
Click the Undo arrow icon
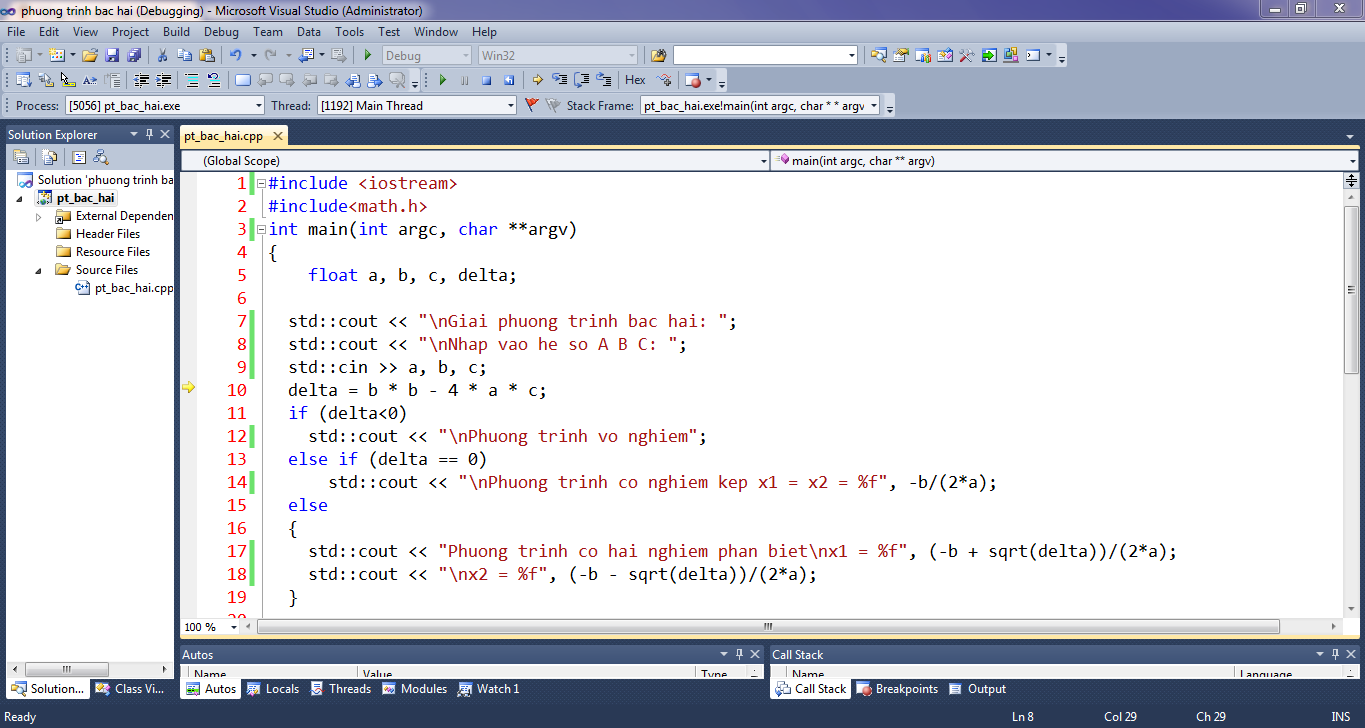coord(235,56)
